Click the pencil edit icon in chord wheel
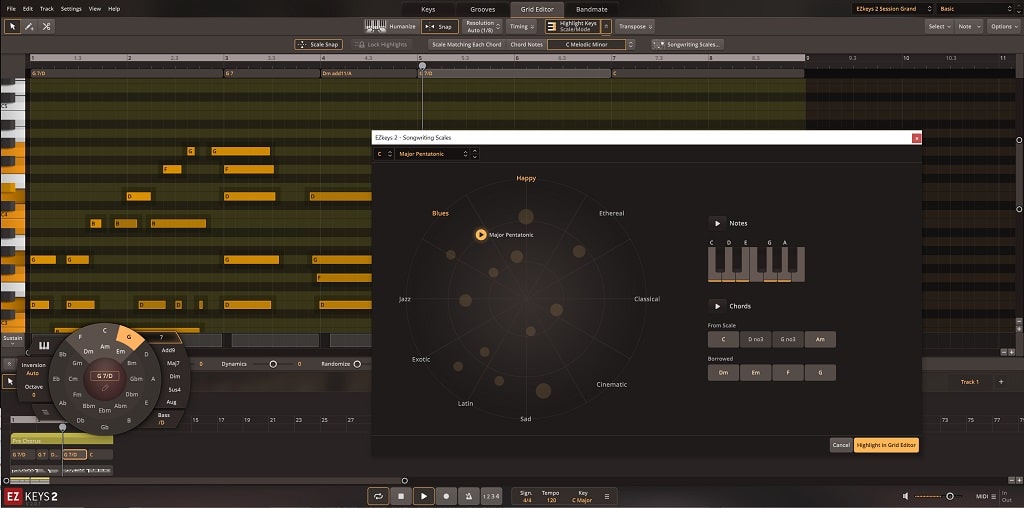This screenshot has width=1024, height=508. click(104, 388)
